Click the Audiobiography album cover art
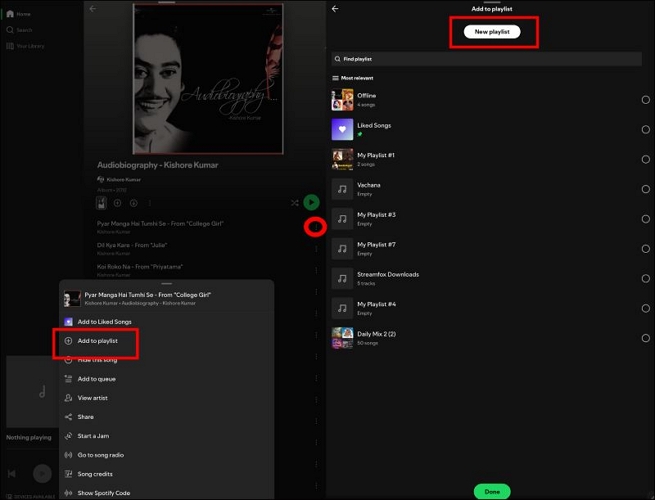 click(208, 79)
